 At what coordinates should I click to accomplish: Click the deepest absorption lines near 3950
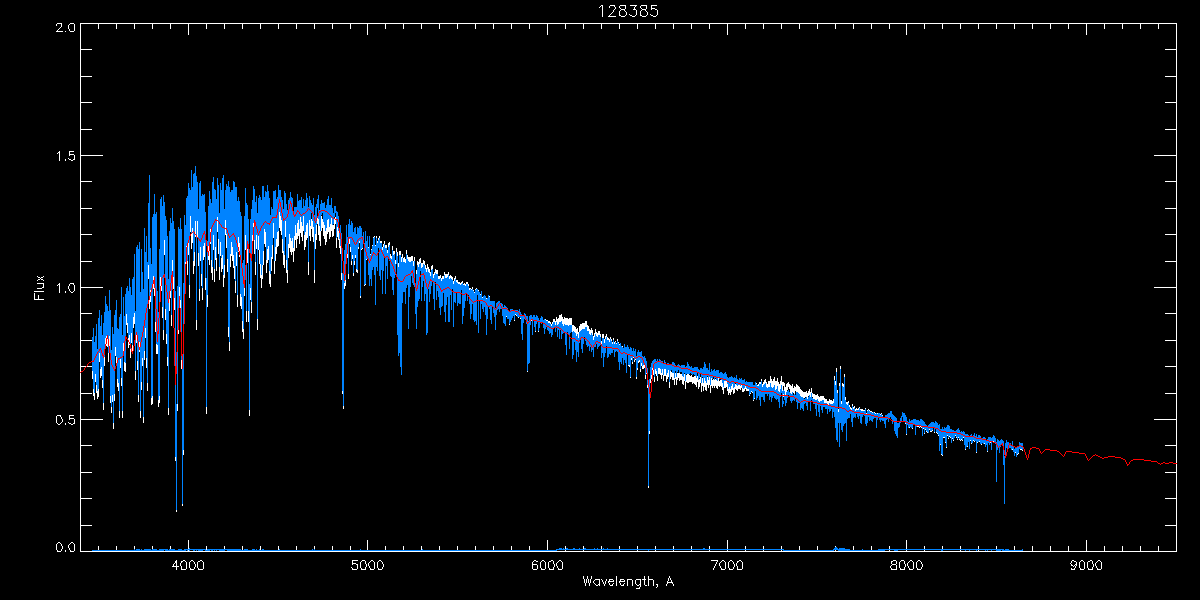pos(178,505)
